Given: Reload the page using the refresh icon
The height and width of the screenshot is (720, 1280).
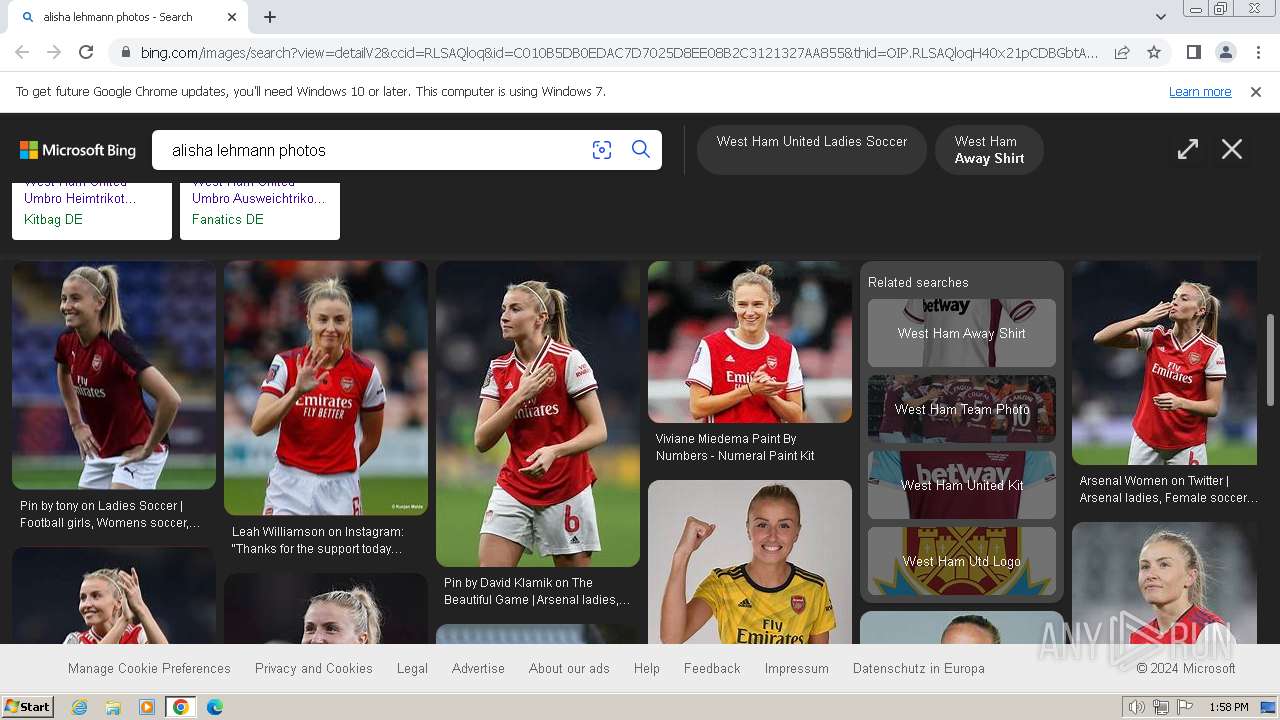Looking at the screenshot, I should tap(86, 52).
